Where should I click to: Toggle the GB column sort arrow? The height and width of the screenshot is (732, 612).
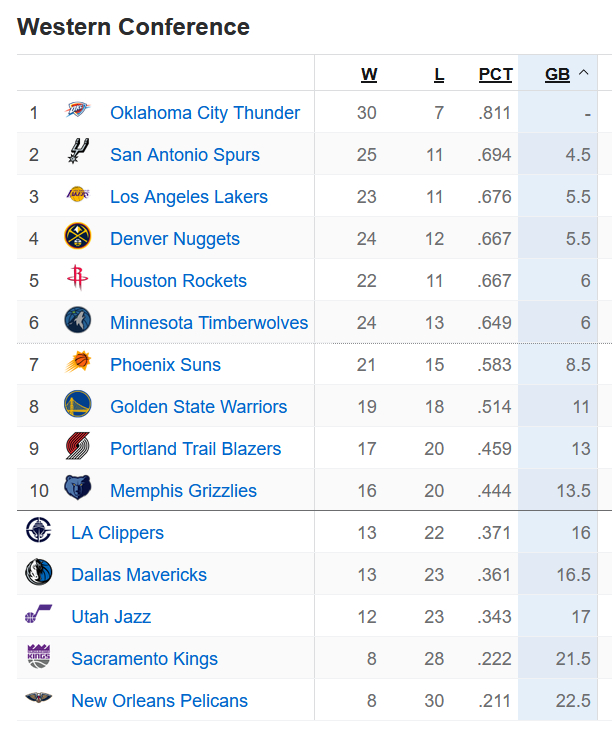[x=583, y=74]
